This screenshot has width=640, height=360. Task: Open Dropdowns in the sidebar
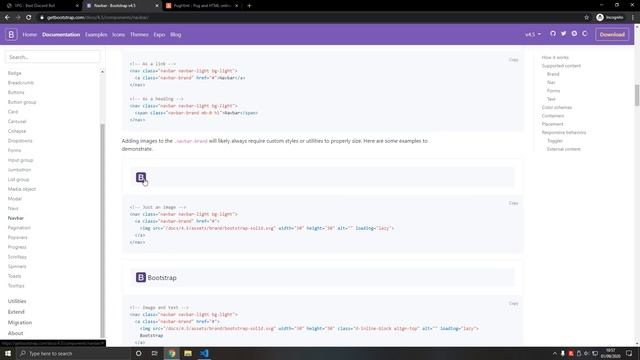tap(20, 141)
